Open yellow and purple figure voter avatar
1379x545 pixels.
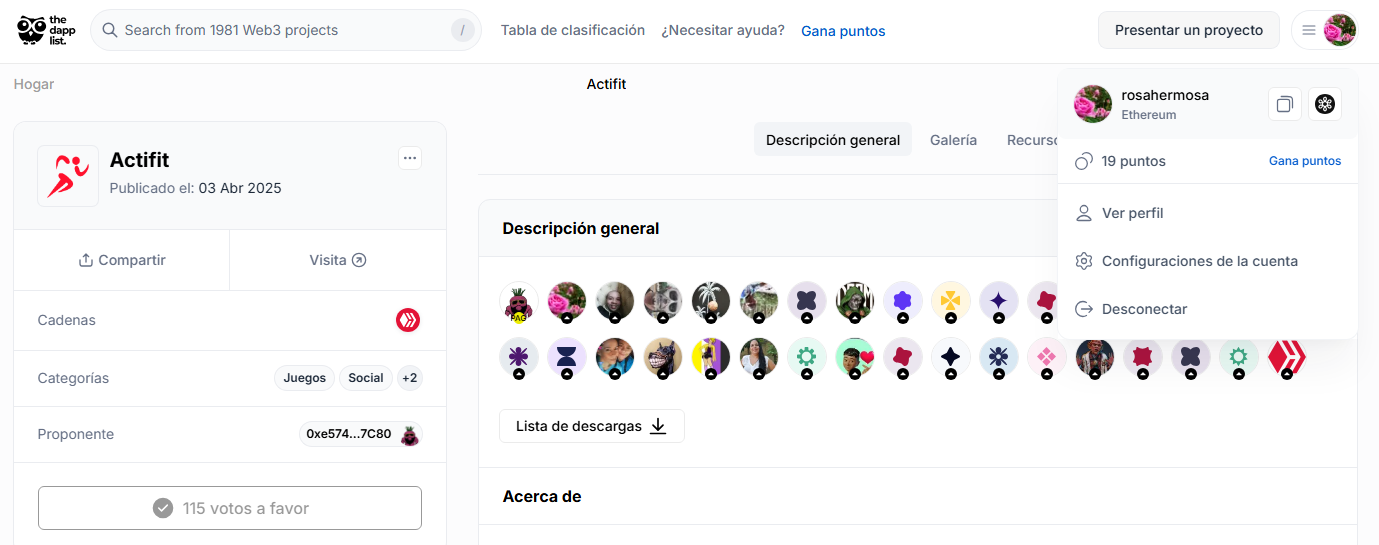point(711,357)
